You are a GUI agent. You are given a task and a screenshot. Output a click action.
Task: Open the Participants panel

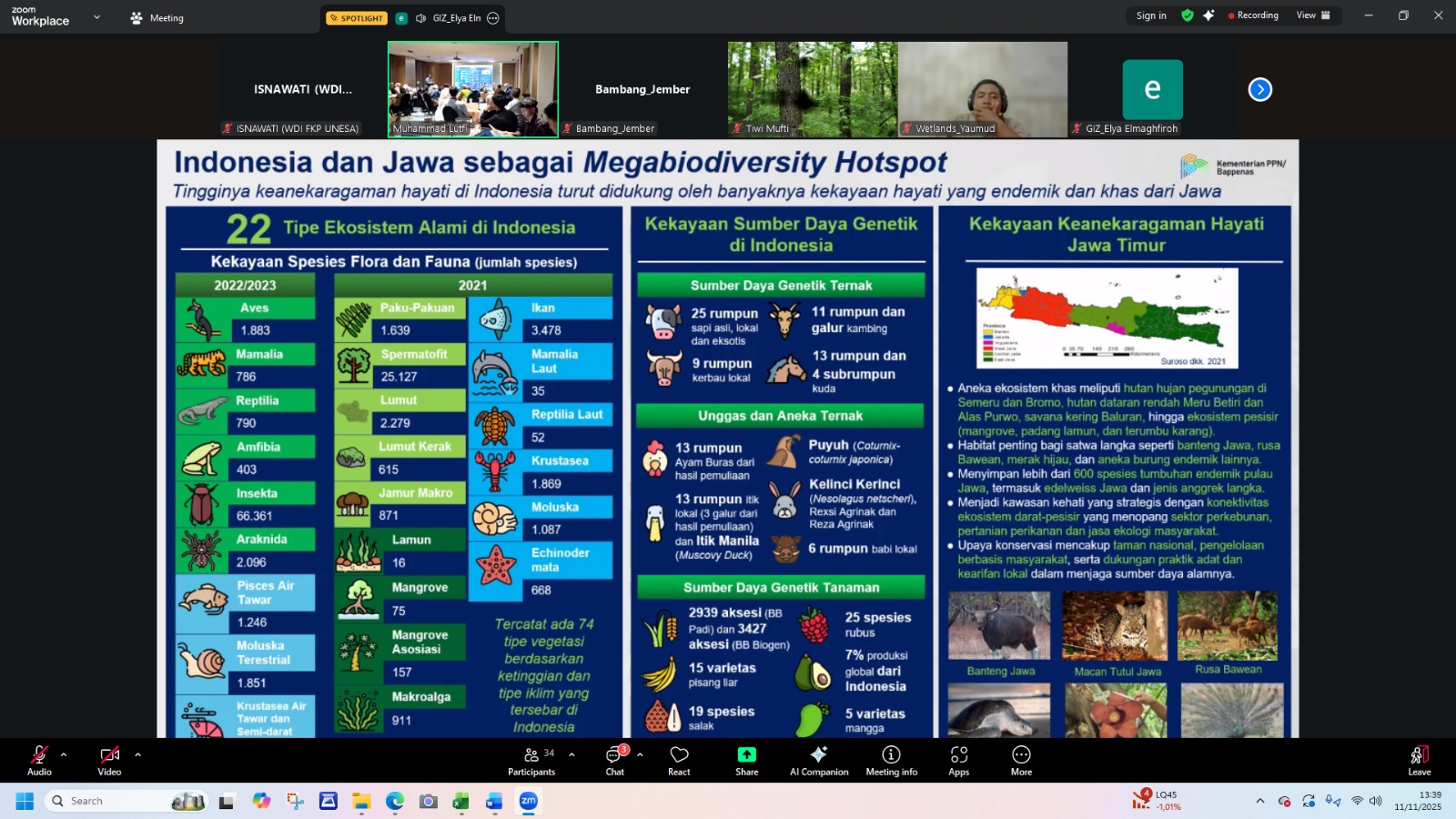click(531, 760)
